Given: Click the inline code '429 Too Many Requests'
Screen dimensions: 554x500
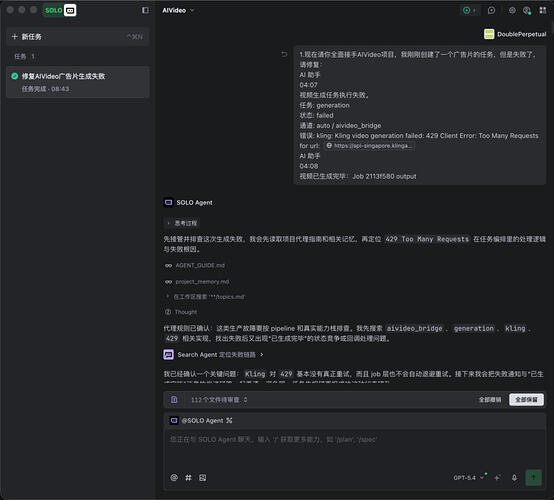Looking at the screenshot, I should click(426, 239).
